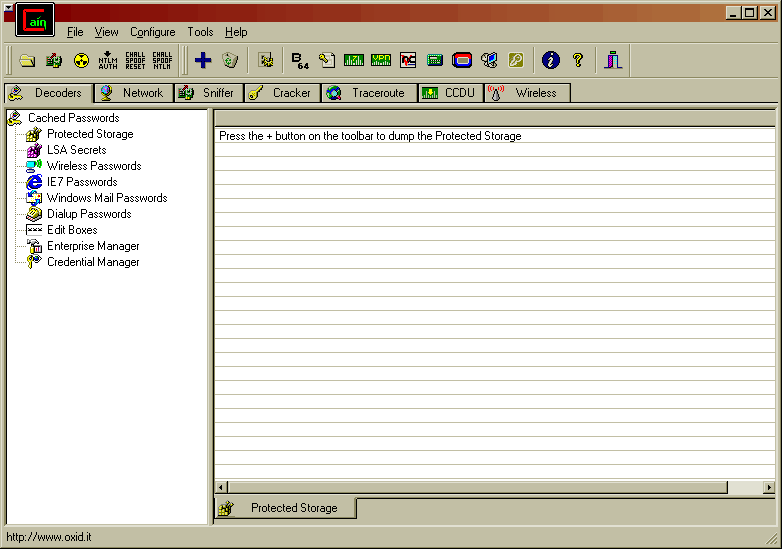Viewport: 782px width, 549px height.
Task: Open the red-blue RSA SecurID token calculator icon
Action: (x=462, y=61)
